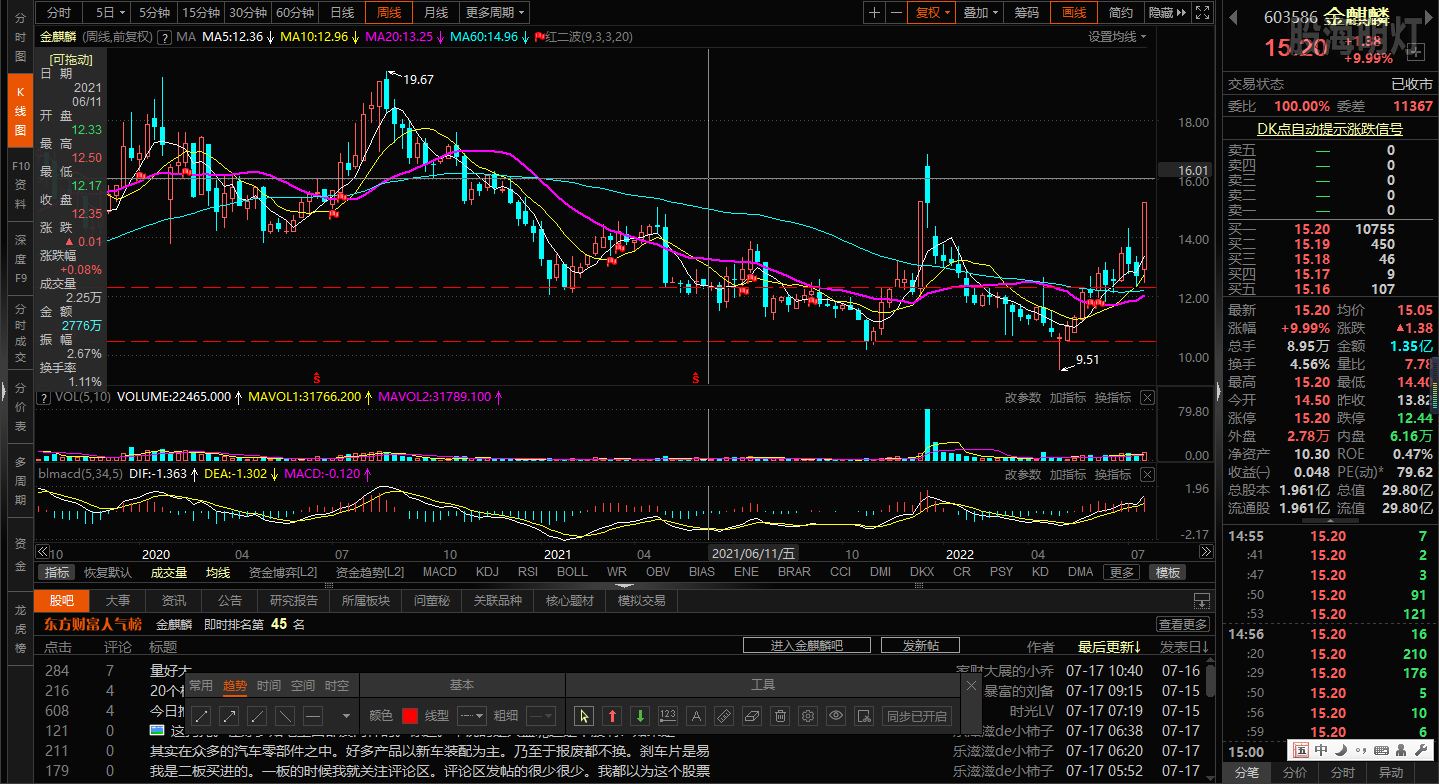
Task: Select the line segment drawing tool
Action: point(201,716)
